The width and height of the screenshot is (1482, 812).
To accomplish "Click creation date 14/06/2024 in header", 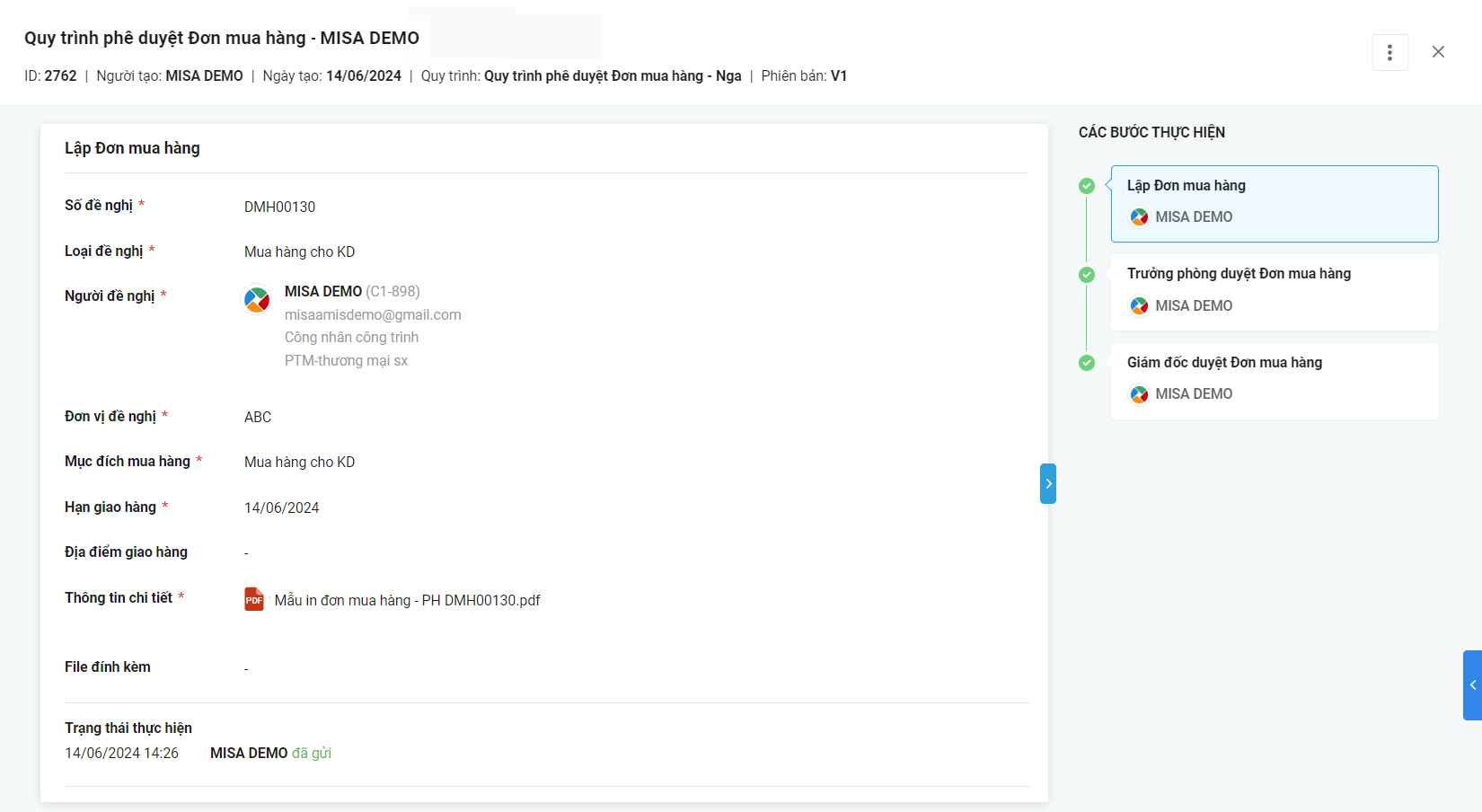I will 364,75.
